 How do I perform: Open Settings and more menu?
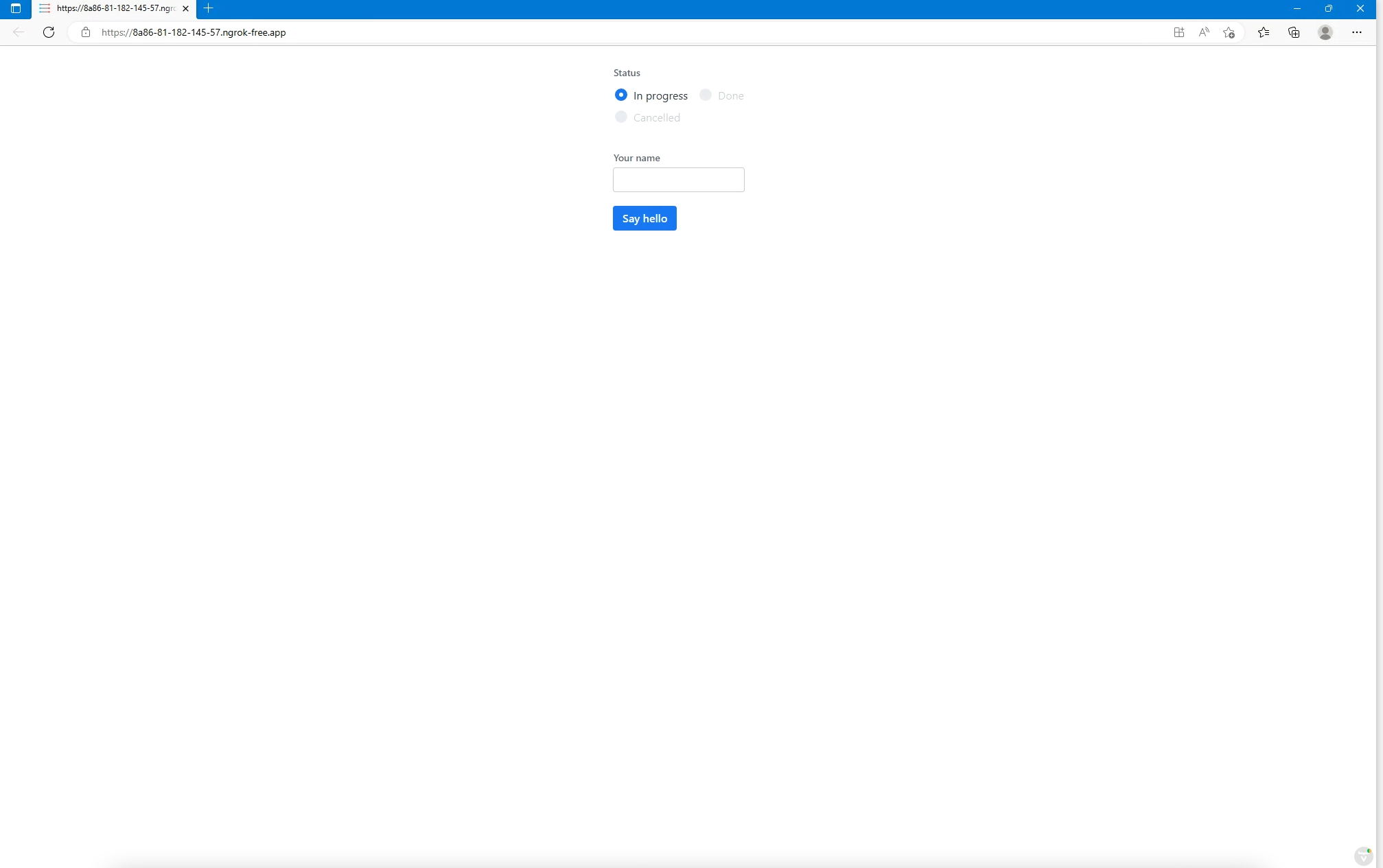[x=1357, y=32]
